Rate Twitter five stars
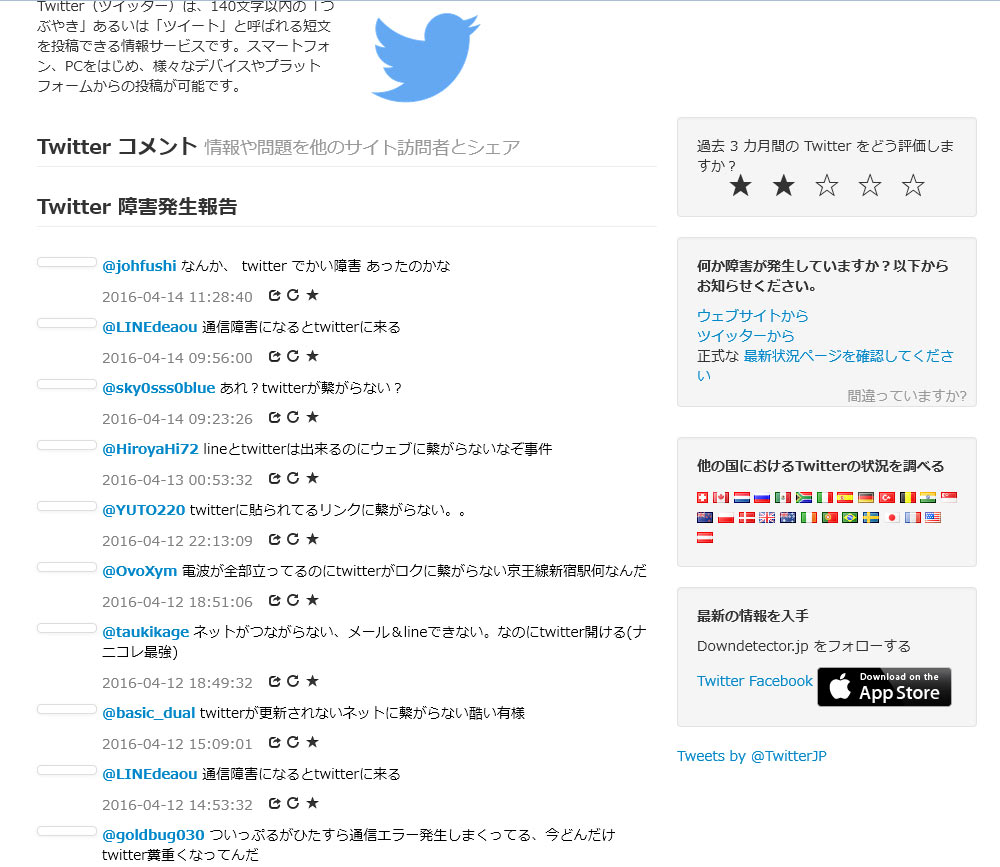The image size is (1000, 867). click(x=913, y=186)
